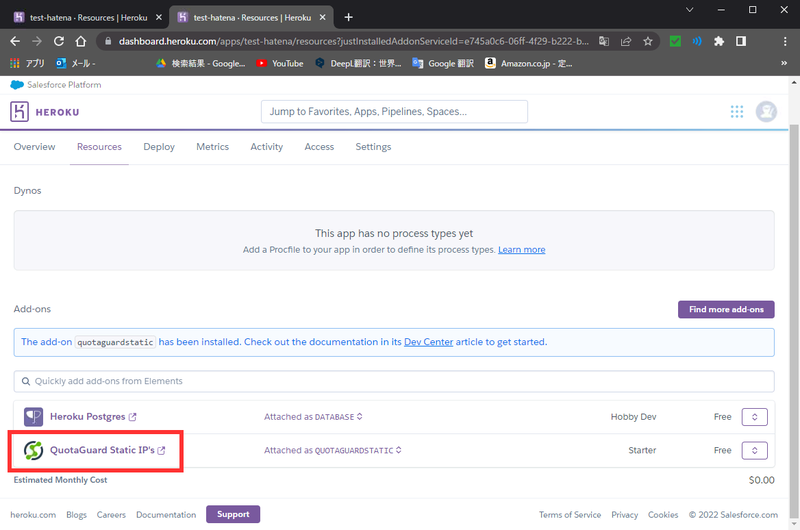Open the Blogs footer link
The width and height of the screenshot is (800, 530).
[77, 515]
